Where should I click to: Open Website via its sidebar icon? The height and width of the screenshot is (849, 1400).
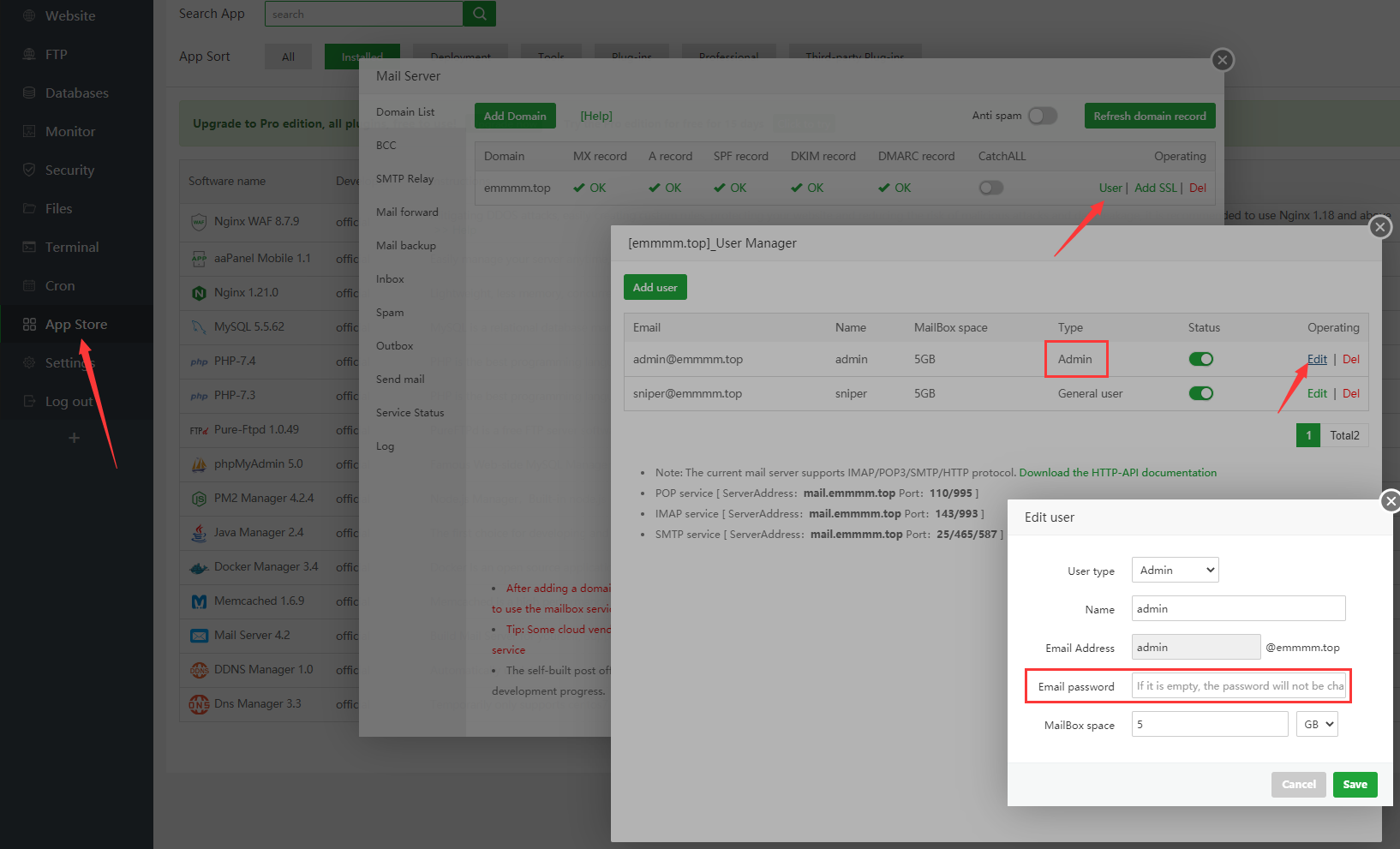tap(29, 15)
